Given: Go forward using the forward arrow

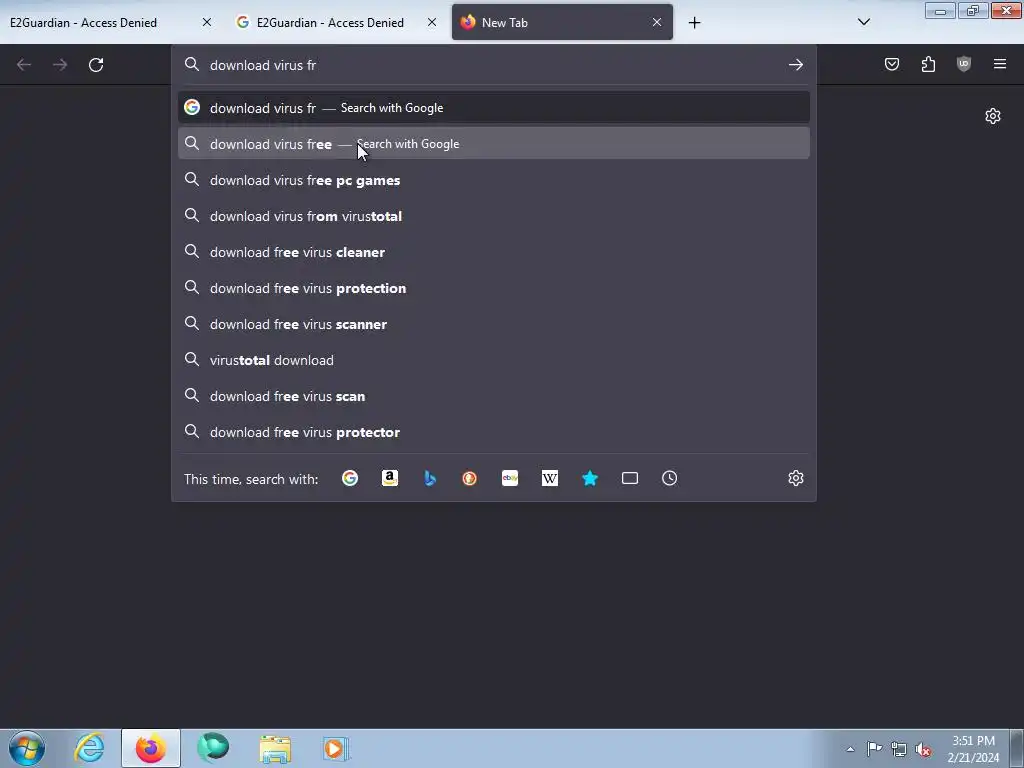Looking at the screenshot, I should click(x=60, y=65).
